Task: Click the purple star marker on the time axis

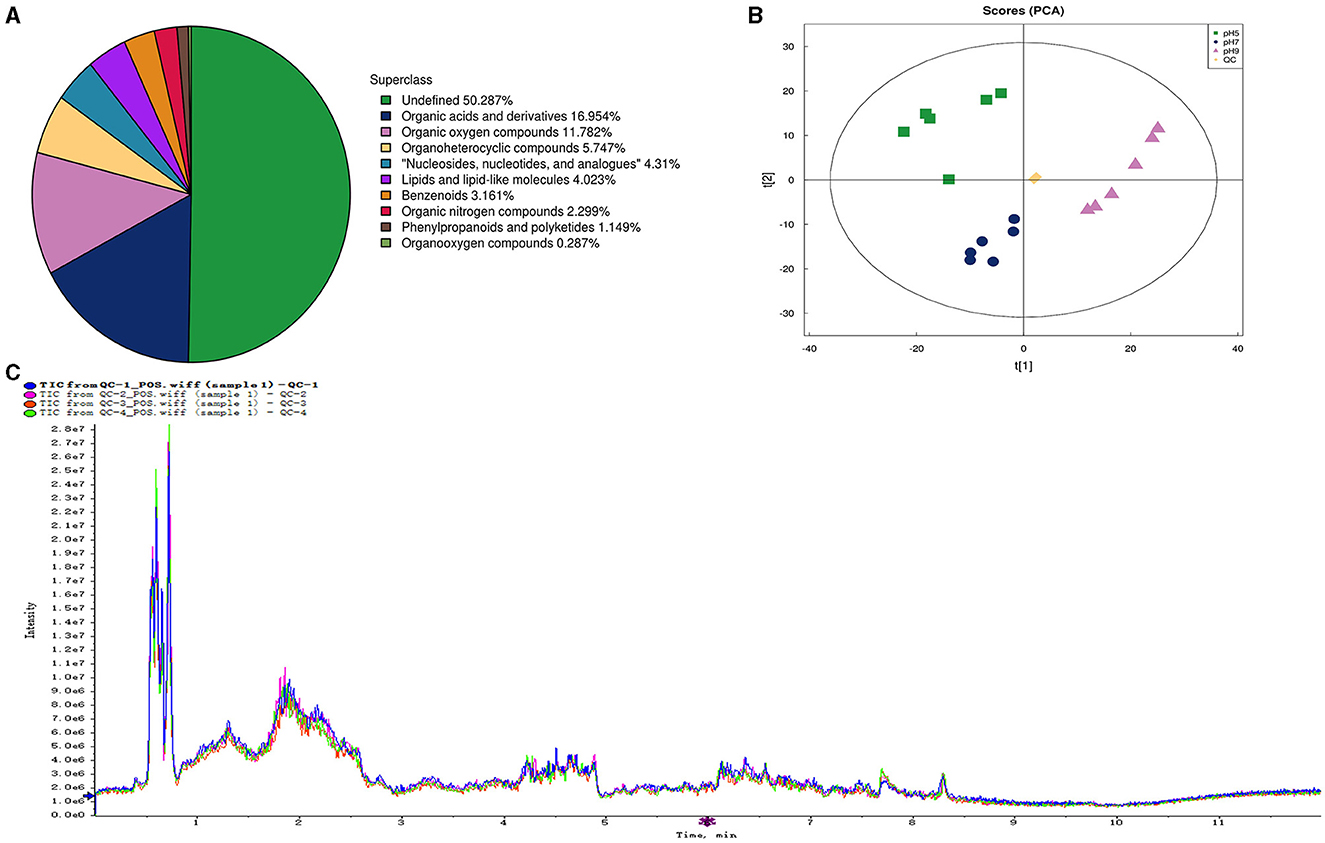Action: pos(707,821)
